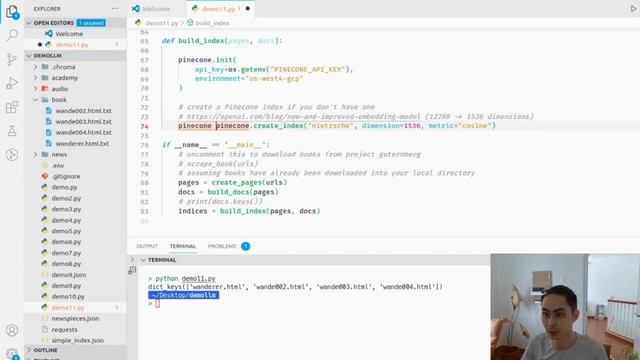640x360 pixels.
Task: Collapse the TERMINAL group chevron
Action: coord(143,260)
